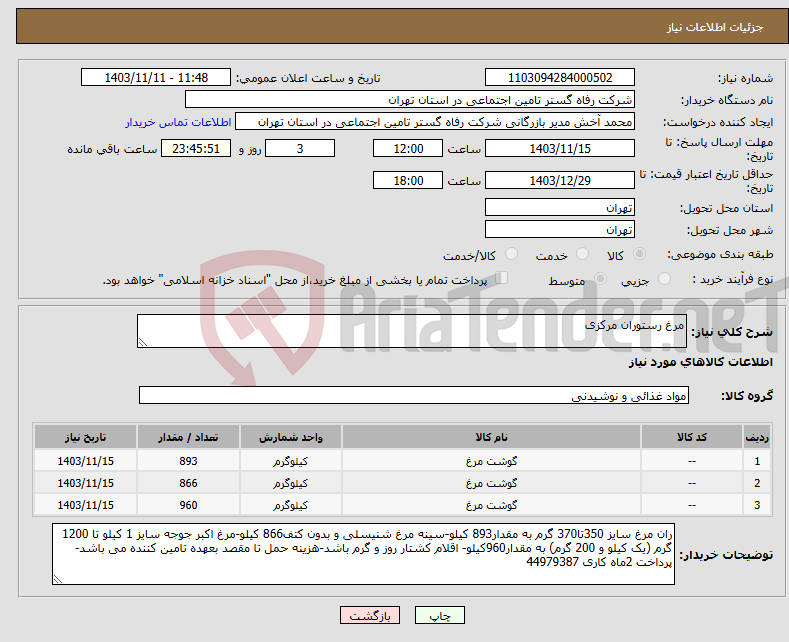This screenshot has width=789, height=642.
Task: Click the need number field 1103094284000502
Action: pos(560,77)
